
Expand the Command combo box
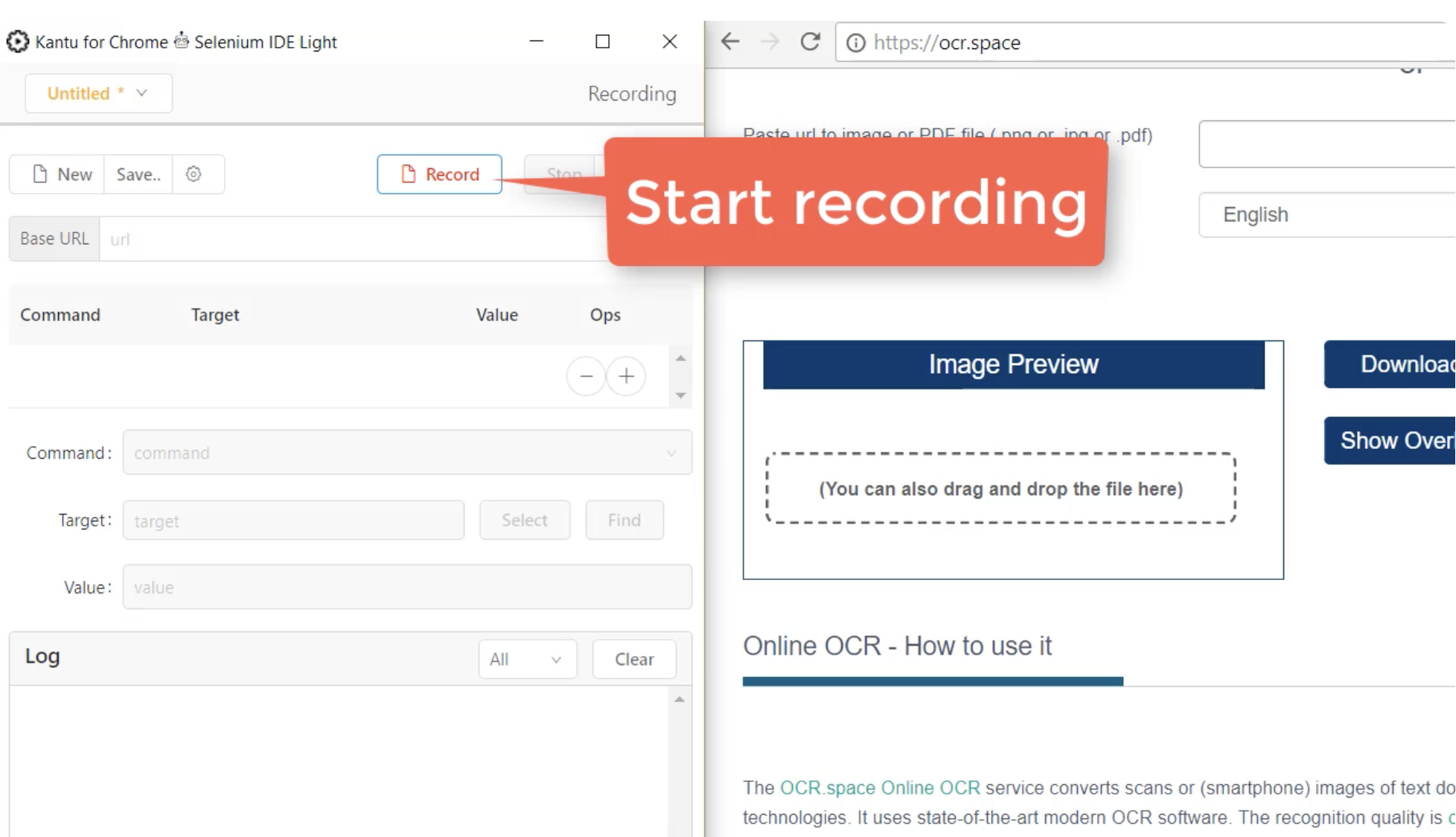point(407,453)
